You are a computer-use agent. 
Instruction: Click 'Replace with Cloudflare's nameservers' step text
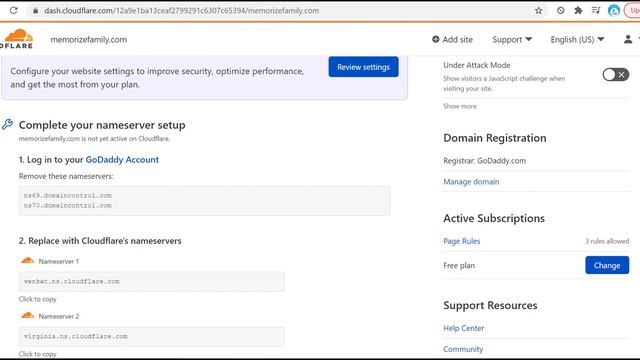click(104, 241)
